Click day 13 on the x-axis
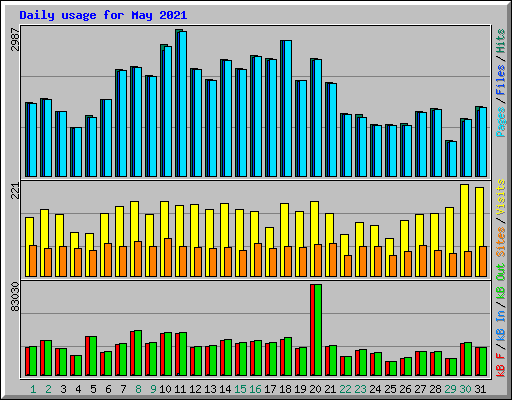Viewport: 512px width, 400px height. pos(210,389)
